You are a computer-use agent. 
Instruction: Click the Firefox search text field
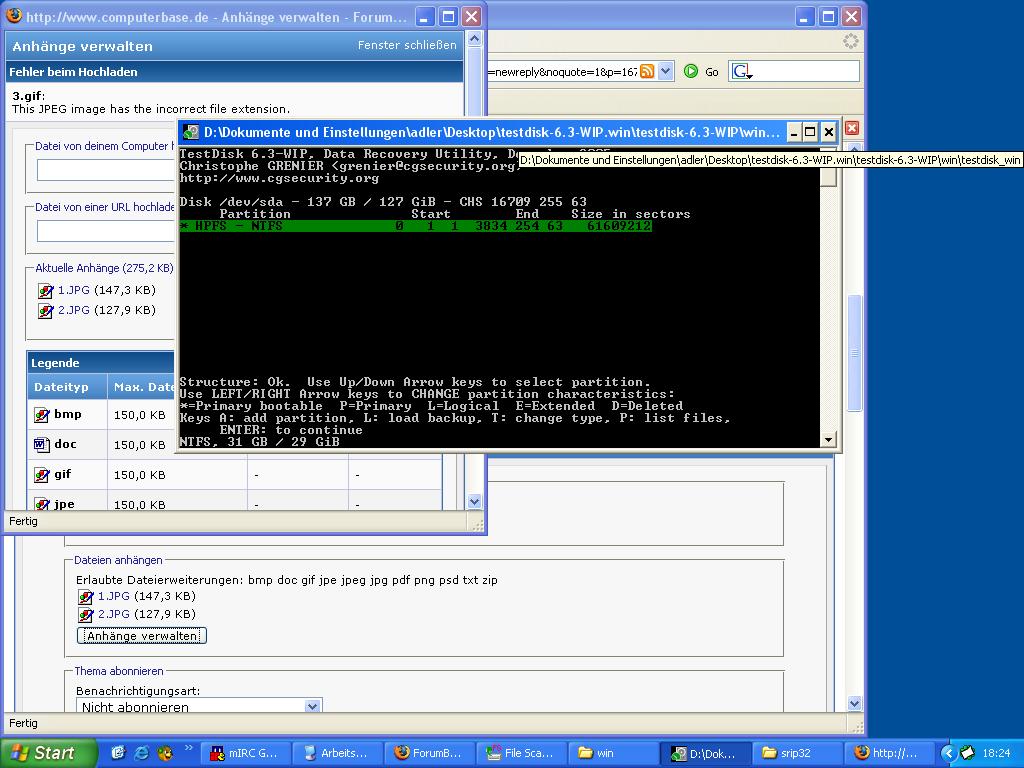pyautogui.click(x=806, y=71)
